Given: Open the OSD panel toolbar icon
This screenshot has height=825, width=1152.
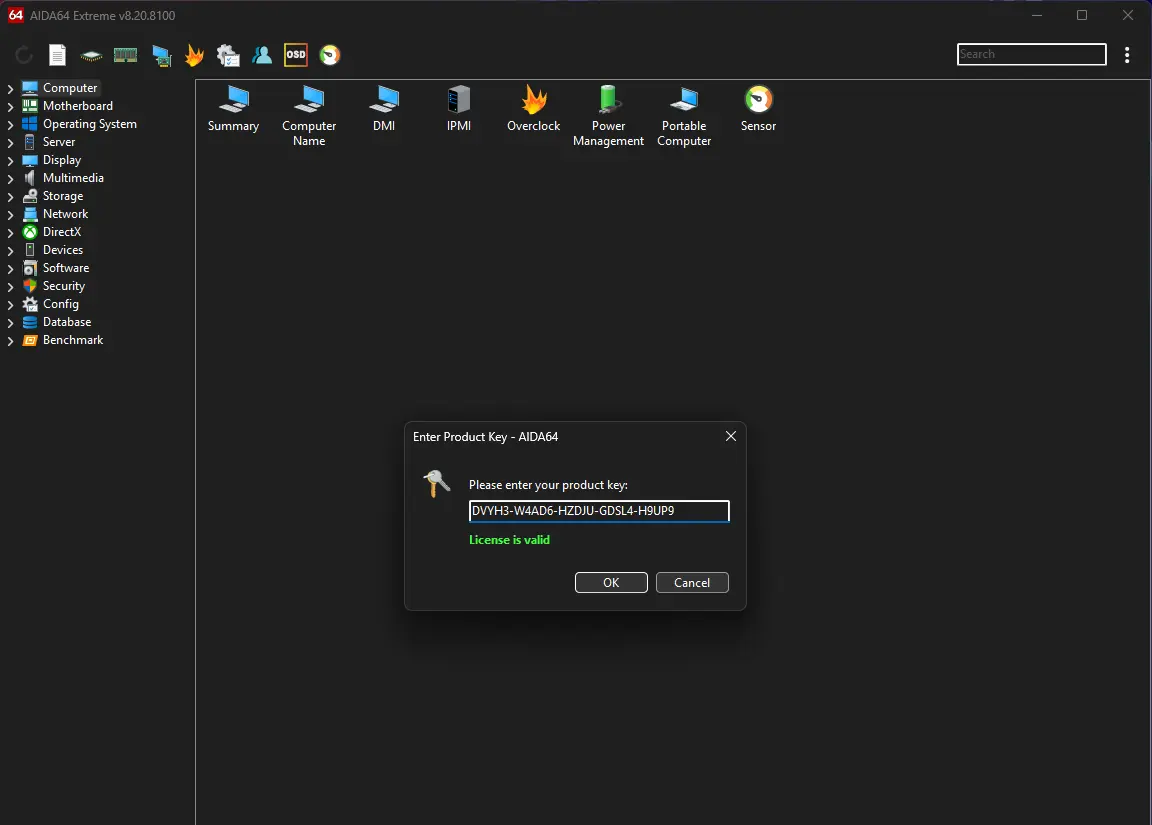Looking at the screenshot, I should coord(295,54).
